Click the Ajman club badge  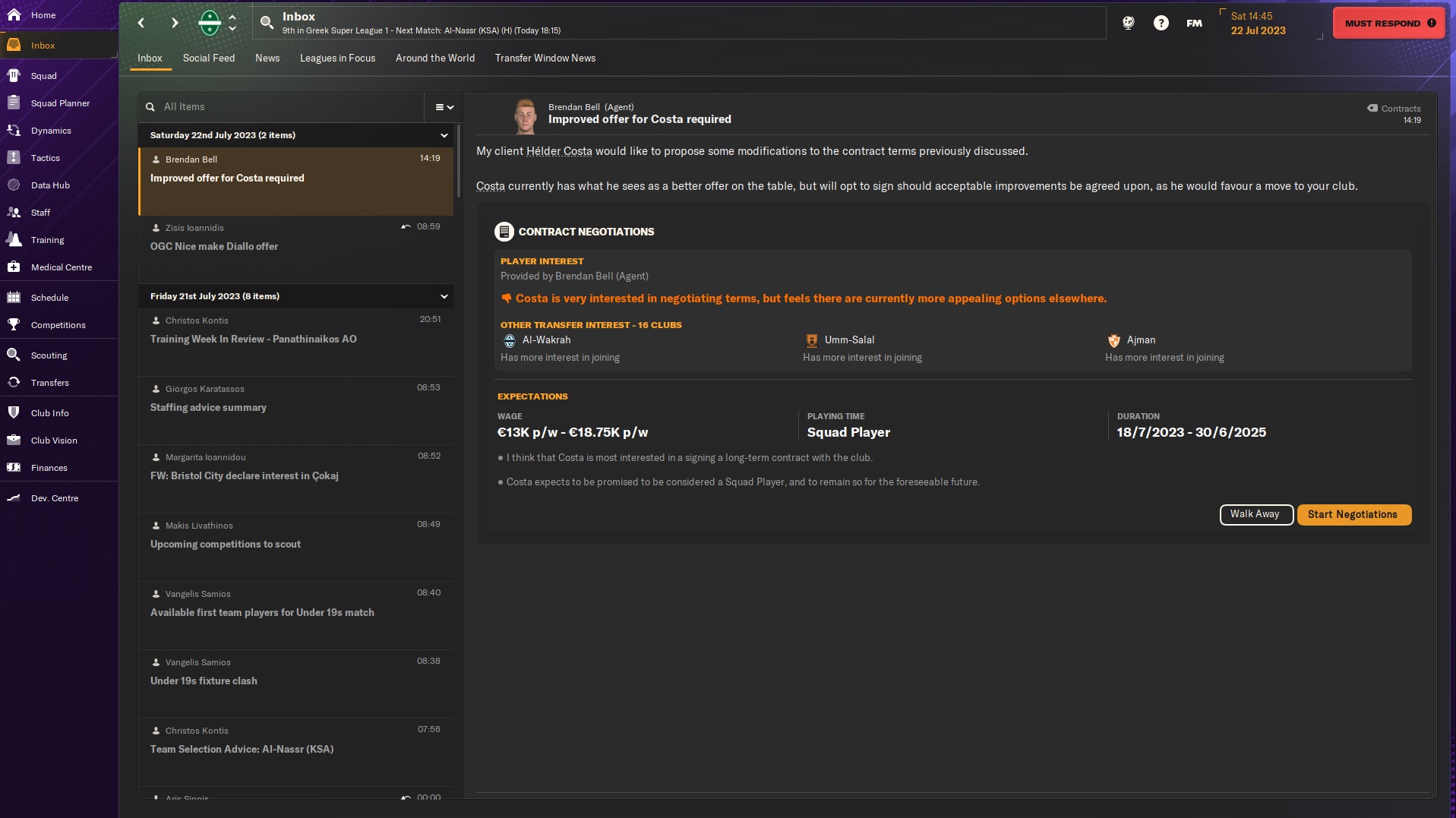tap(1113, 340)
